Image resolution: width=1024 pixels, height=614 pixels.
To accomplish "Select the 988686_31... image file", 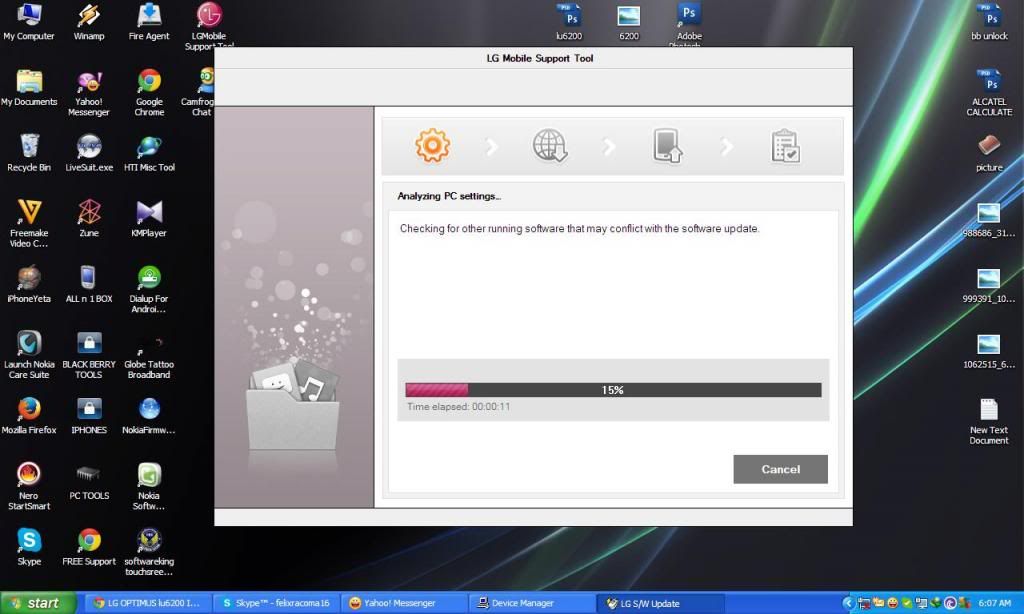I will point(989,219).
